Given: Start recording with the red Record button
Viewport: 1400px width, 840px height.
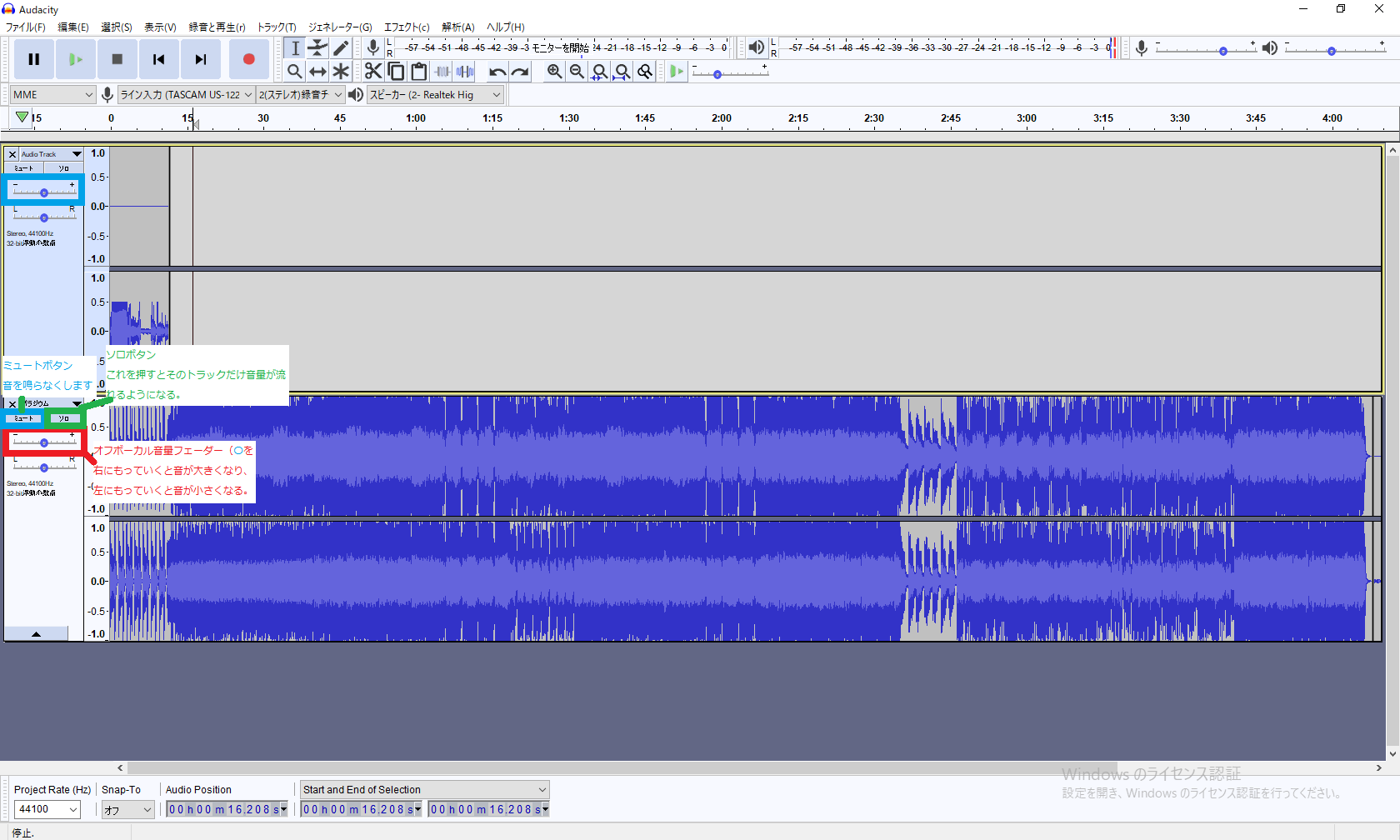Looking at the screenshot, I should (x=248, y=59).
